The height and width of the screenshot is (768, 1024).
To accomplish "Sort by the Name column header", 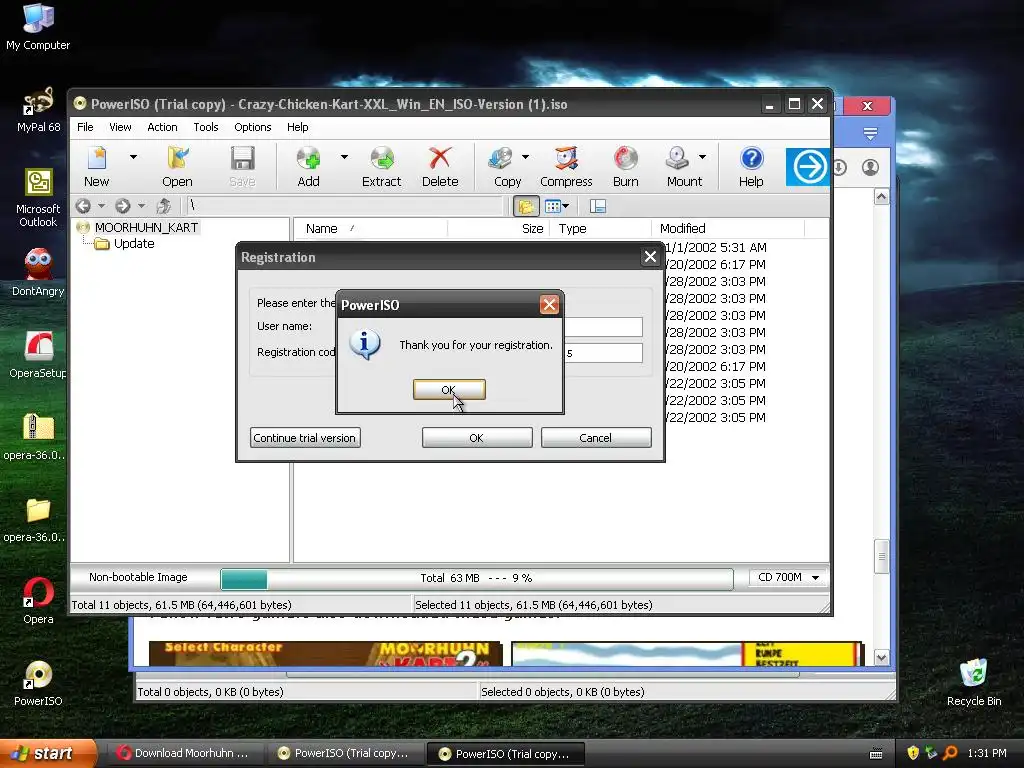I will tap(370, 229).
